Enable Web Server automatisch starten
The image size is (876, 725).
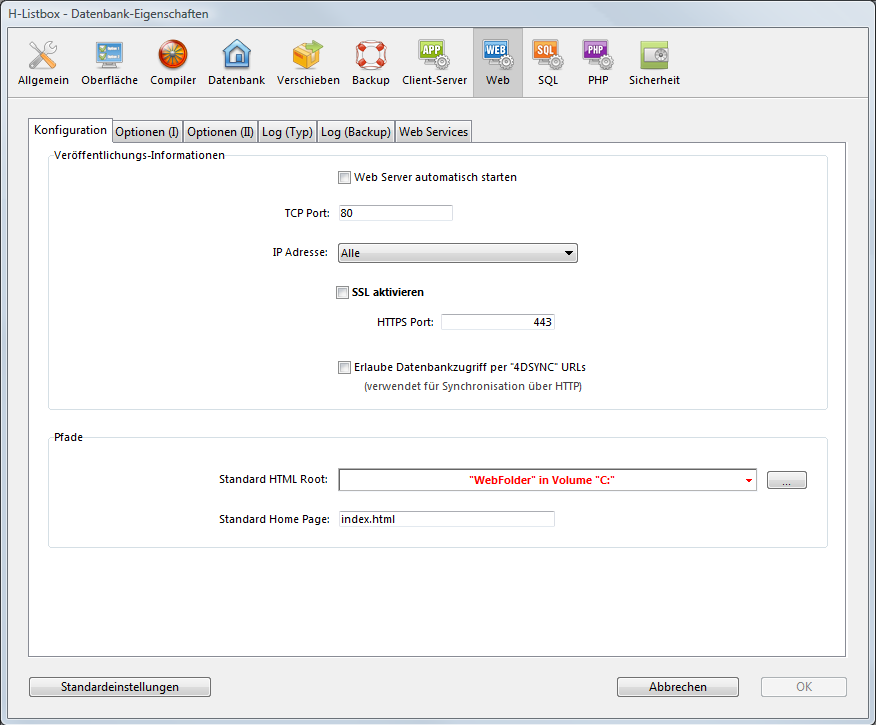coord(344,178)
